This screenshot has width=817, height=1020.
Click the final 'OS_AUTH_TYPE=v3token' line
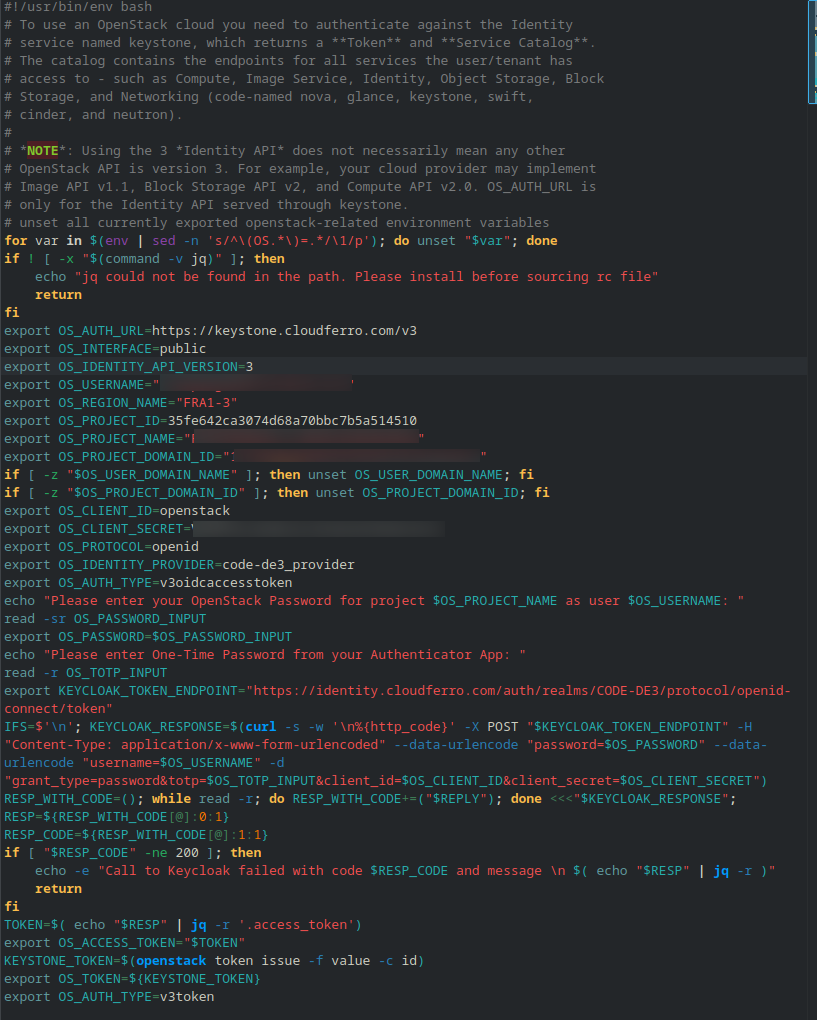pyautogui.click(x=109, y=997)
